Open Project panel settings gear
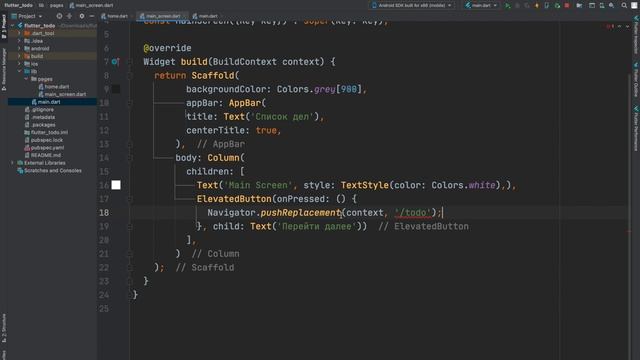This screenshot has width=640, height=360. 82,16
